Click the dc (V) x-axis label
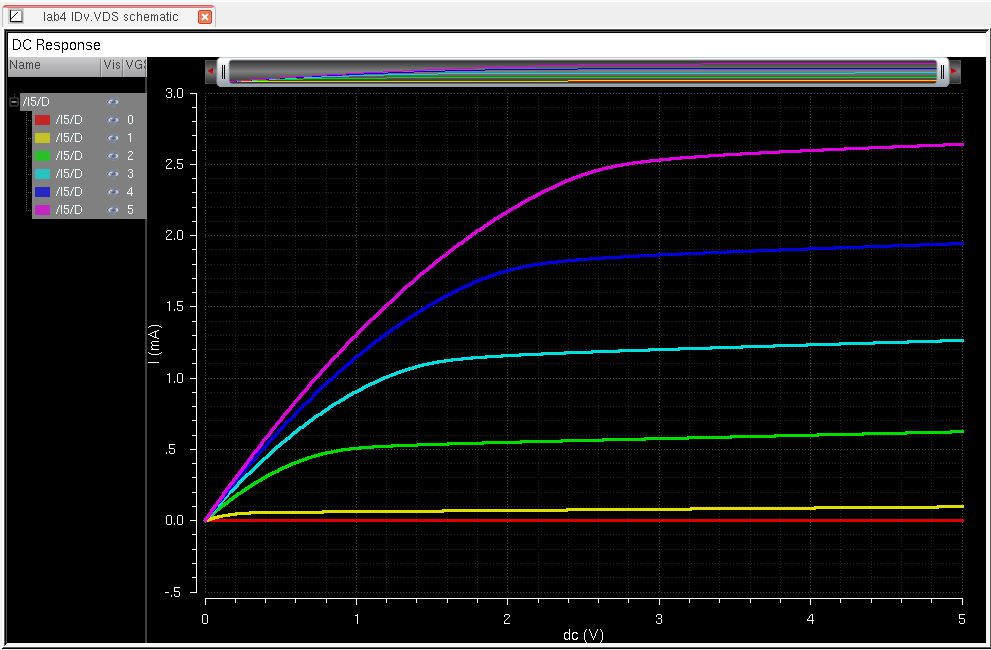The width and height of the screenshot is (991, 650). pos(583,635)
